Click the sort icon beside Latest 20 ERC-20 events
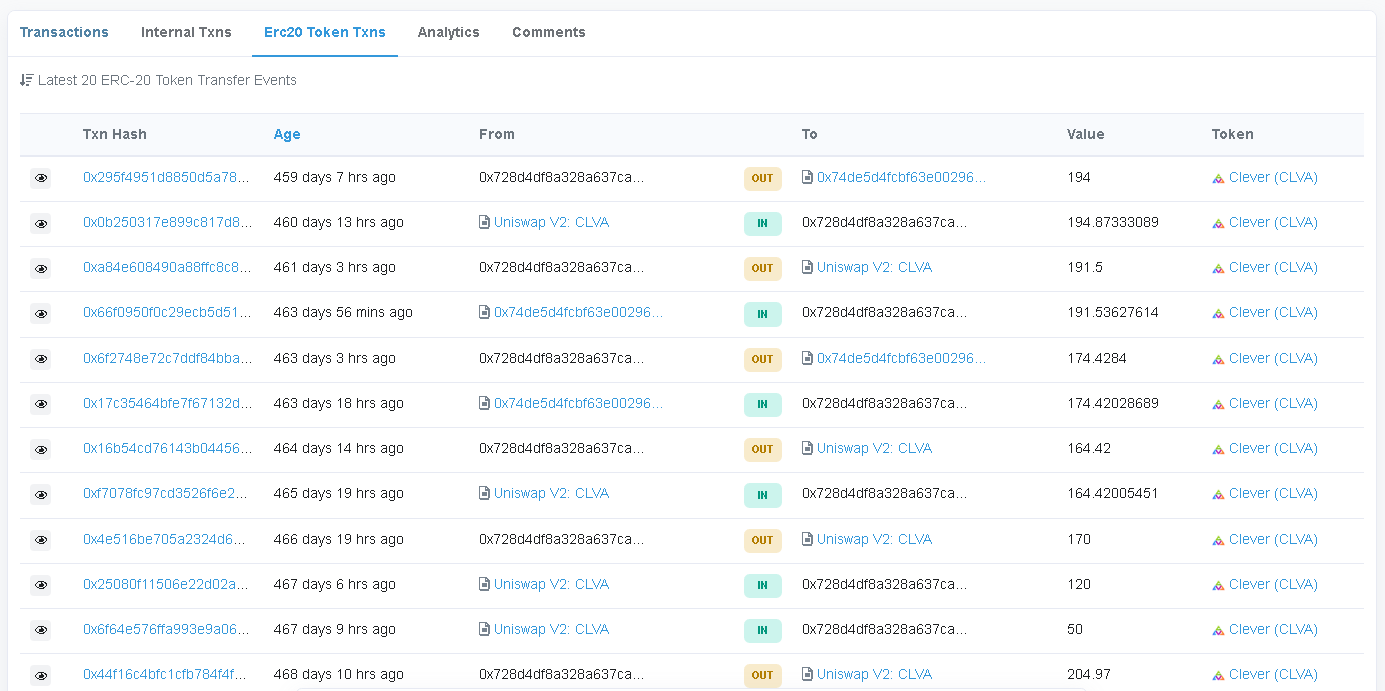 pos(27,80)
